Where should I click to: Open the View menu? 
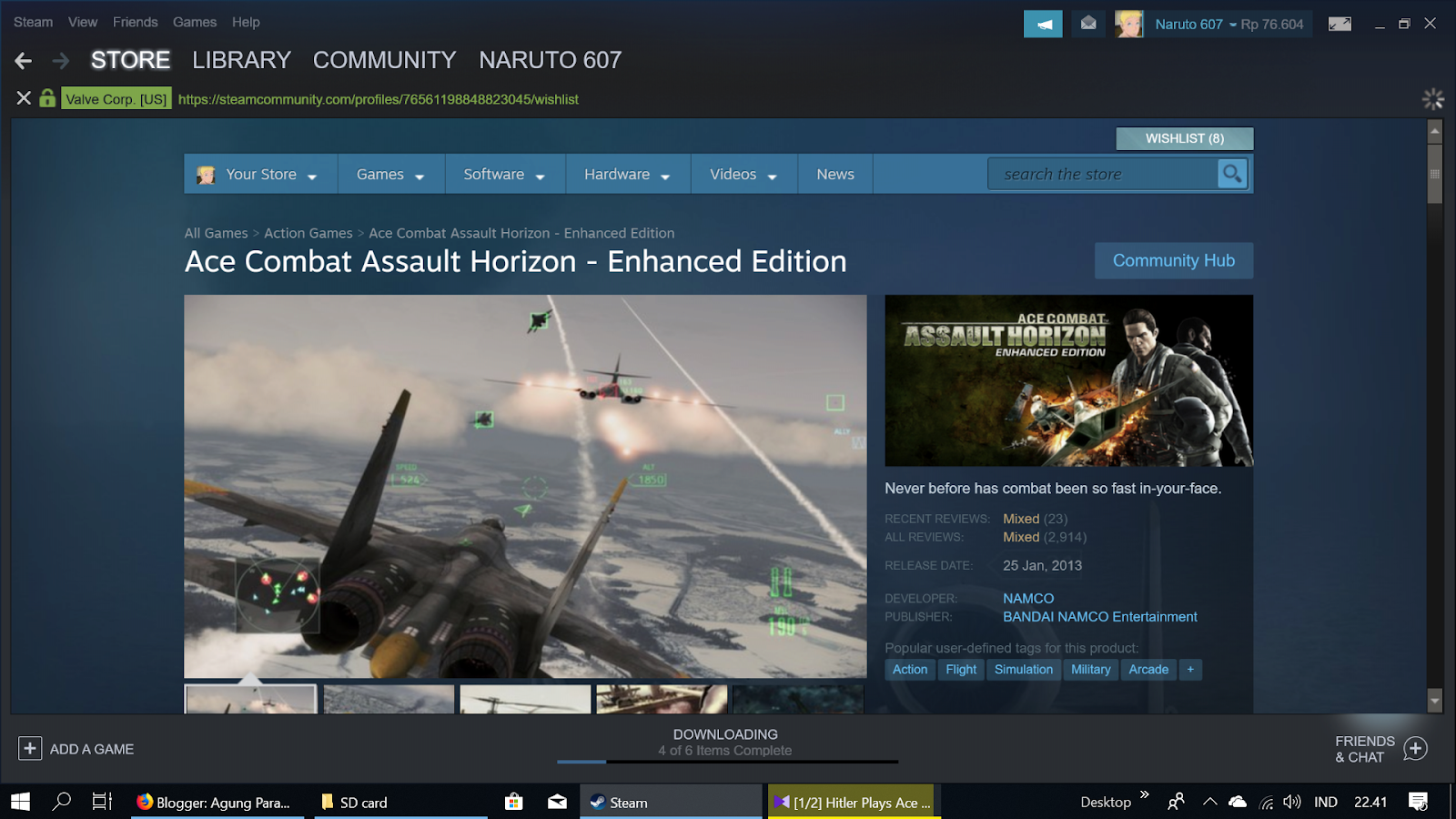tap(83, 22)
